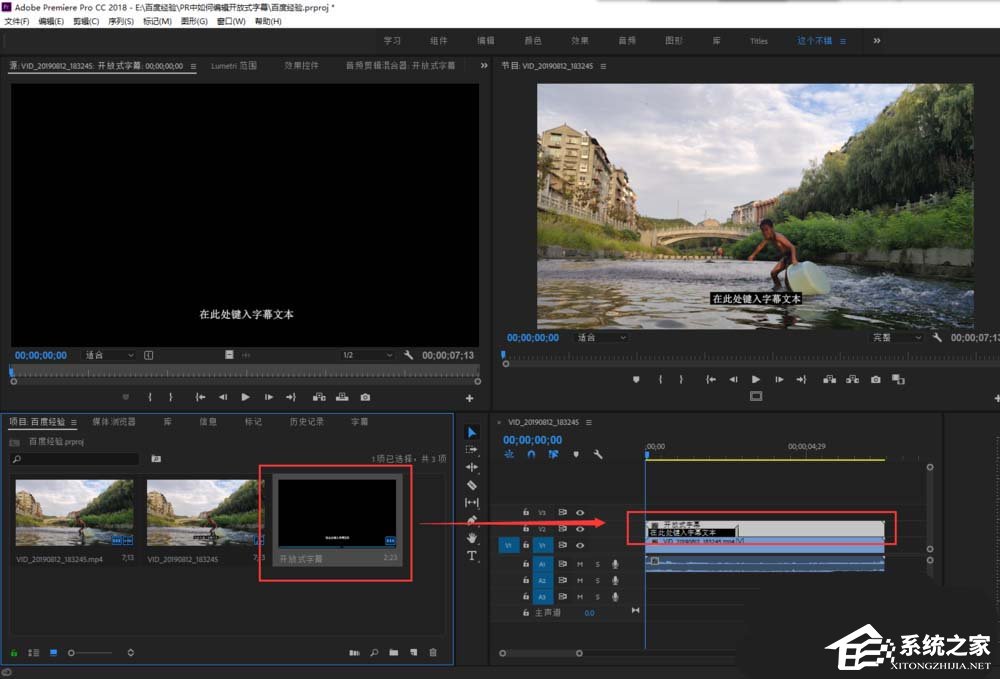
Task: Play the Program monitor video
Action: coord(756,380)
